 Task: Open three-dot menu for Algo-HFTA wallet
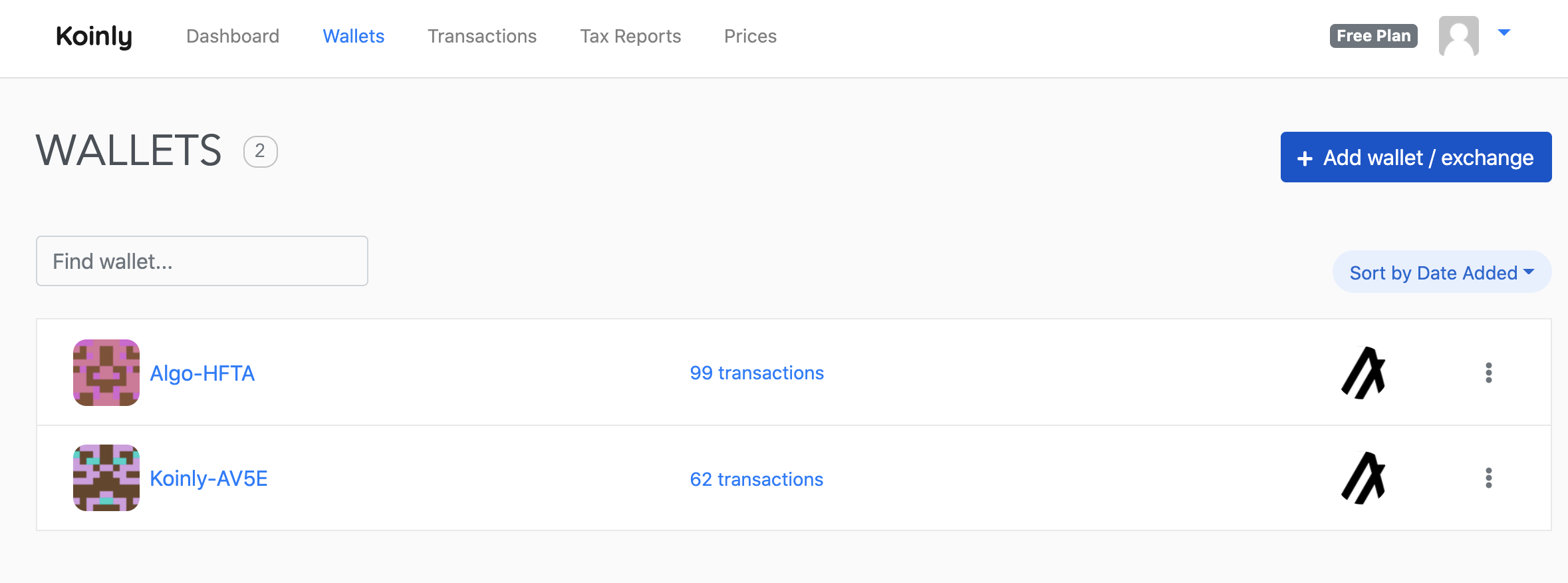pos(1489,373)
